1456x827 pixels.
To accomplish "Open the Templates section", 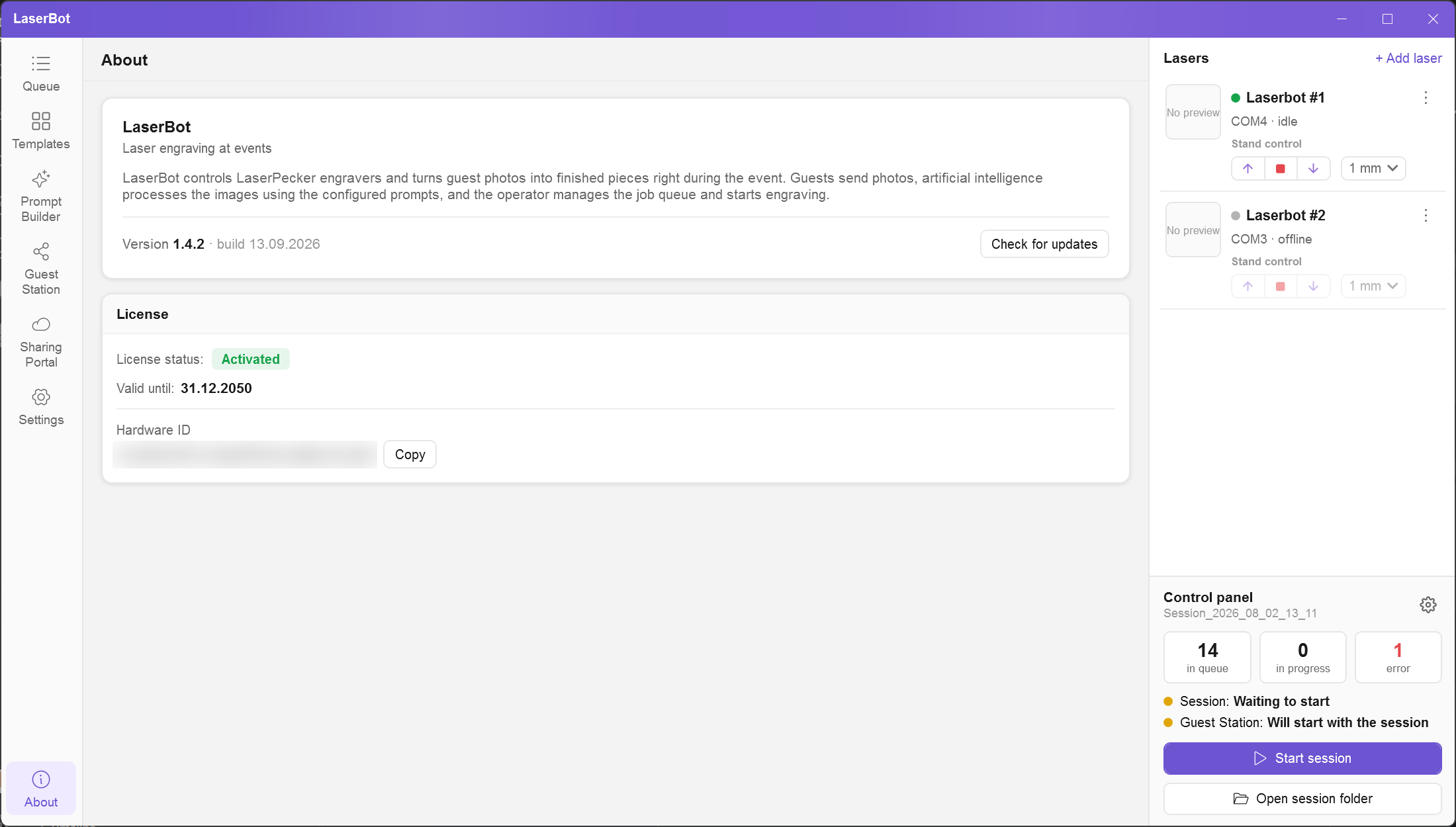I will [41, 131].
